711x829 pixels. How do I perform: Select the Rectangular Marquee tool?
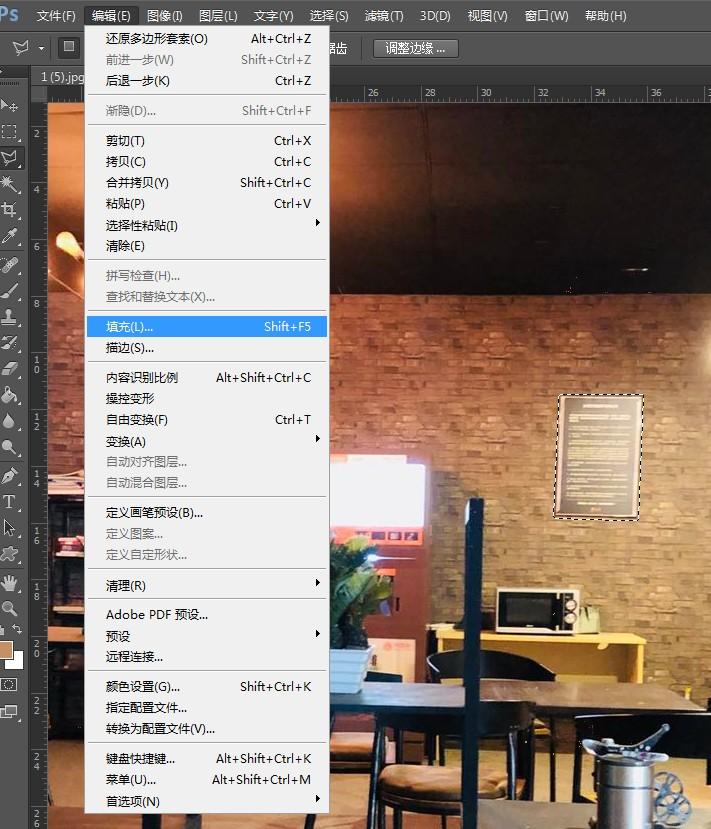tap(10, 132)
